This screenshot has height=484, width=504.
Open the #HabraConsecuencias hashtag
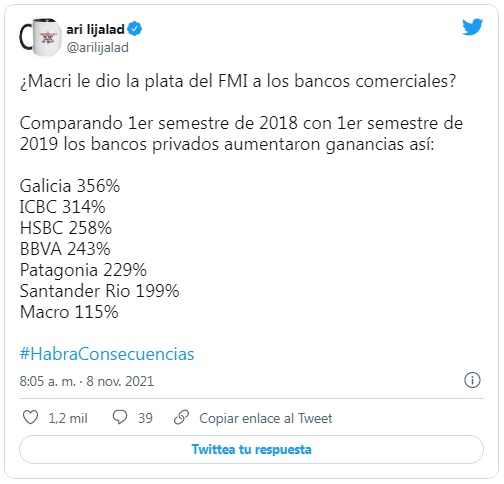(107, 354)
